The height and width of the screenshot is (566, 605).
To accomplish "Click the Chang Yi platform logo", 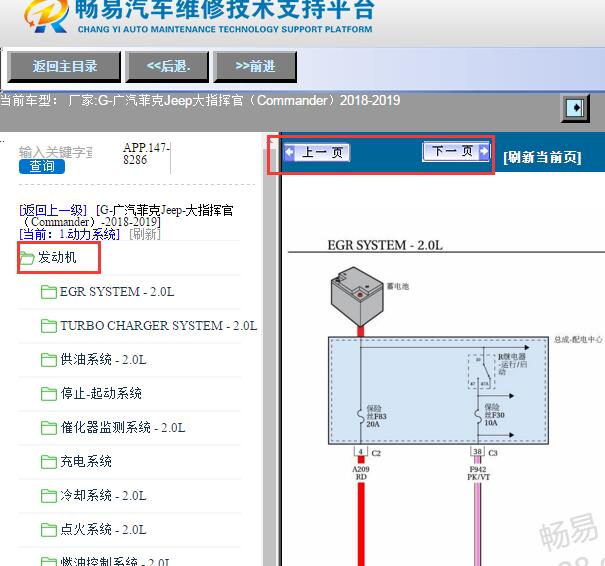I will click(x=46, y=15).
